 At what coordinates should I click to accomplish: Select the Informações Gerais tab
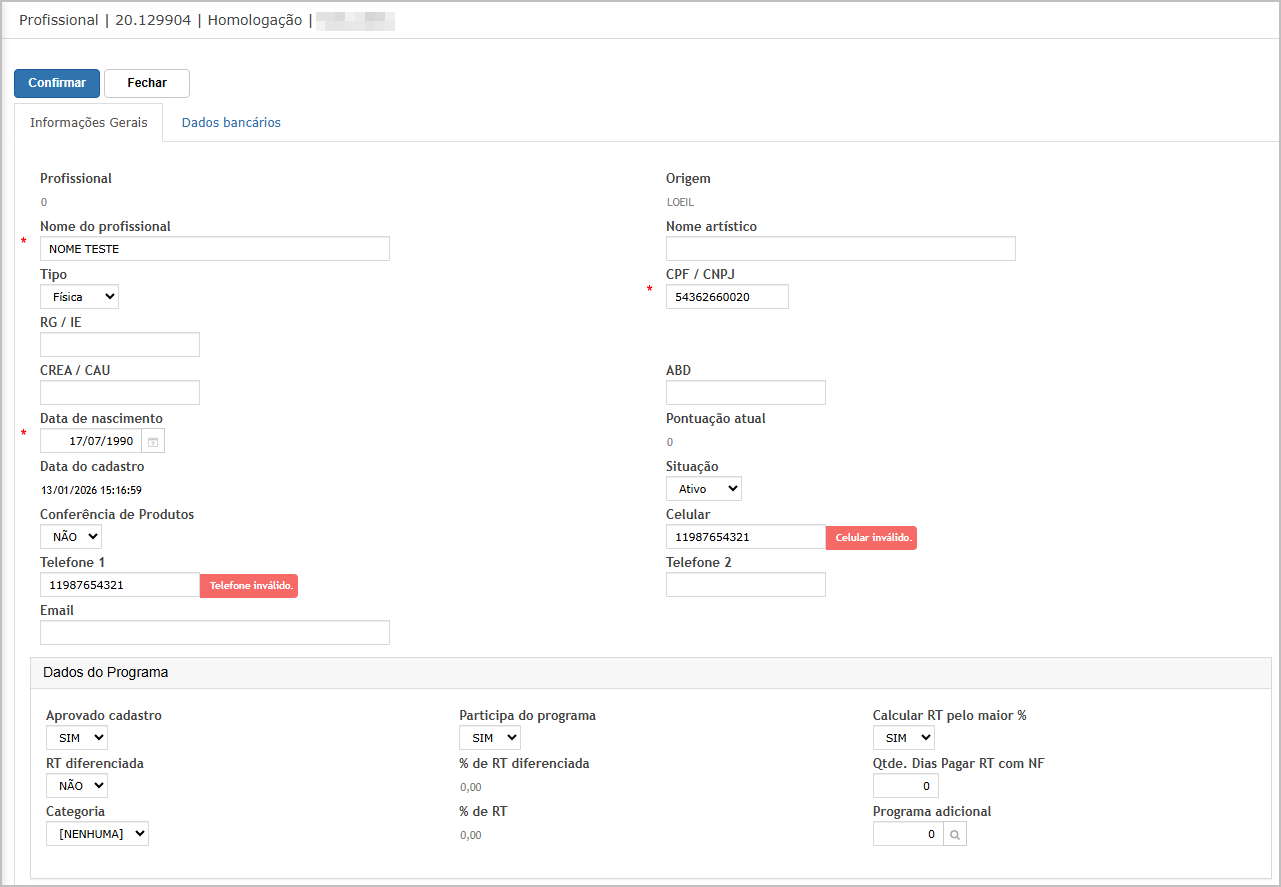coord(89,123)
